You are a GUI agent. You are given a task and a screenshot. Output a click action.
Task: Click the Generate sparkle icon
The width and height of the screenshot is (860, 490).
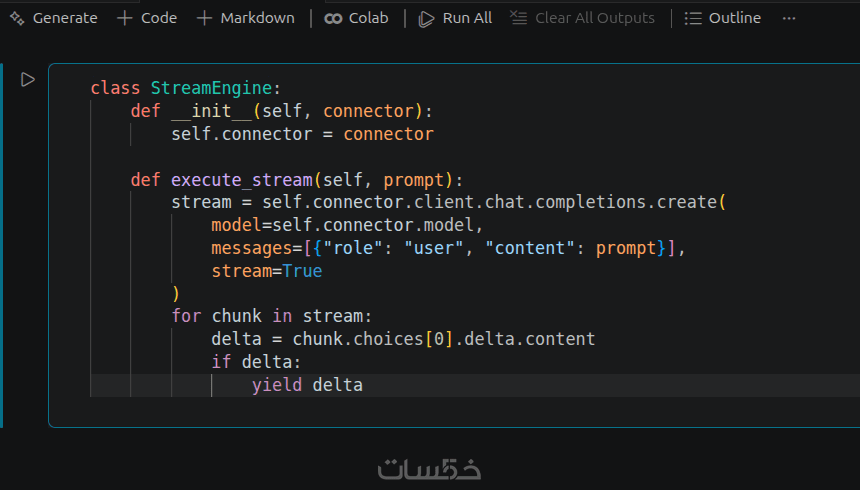click(16, 18)
